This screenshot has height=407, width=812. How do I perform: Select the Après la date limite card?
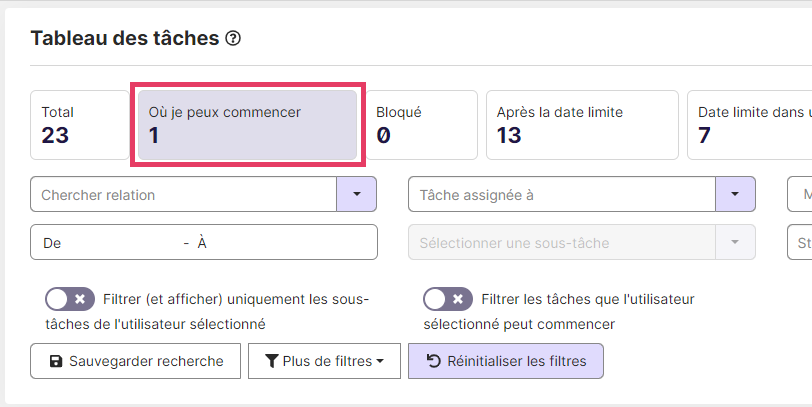(582, 125)
